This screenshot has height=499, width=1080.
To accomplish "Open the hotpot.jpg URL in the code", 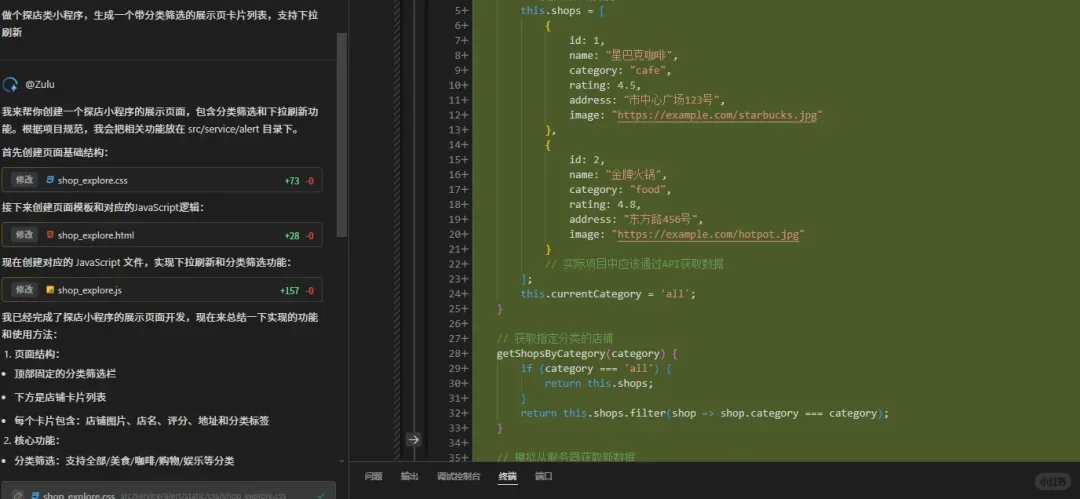I will coord(708,234).
